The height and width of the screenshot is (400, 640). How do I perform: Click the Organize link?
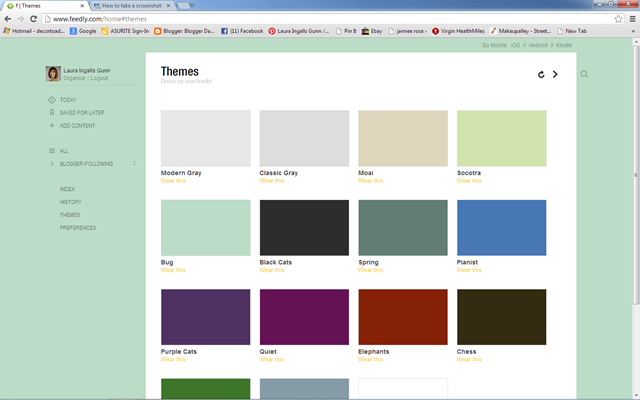pyautogui.click(x=74, y=78)
